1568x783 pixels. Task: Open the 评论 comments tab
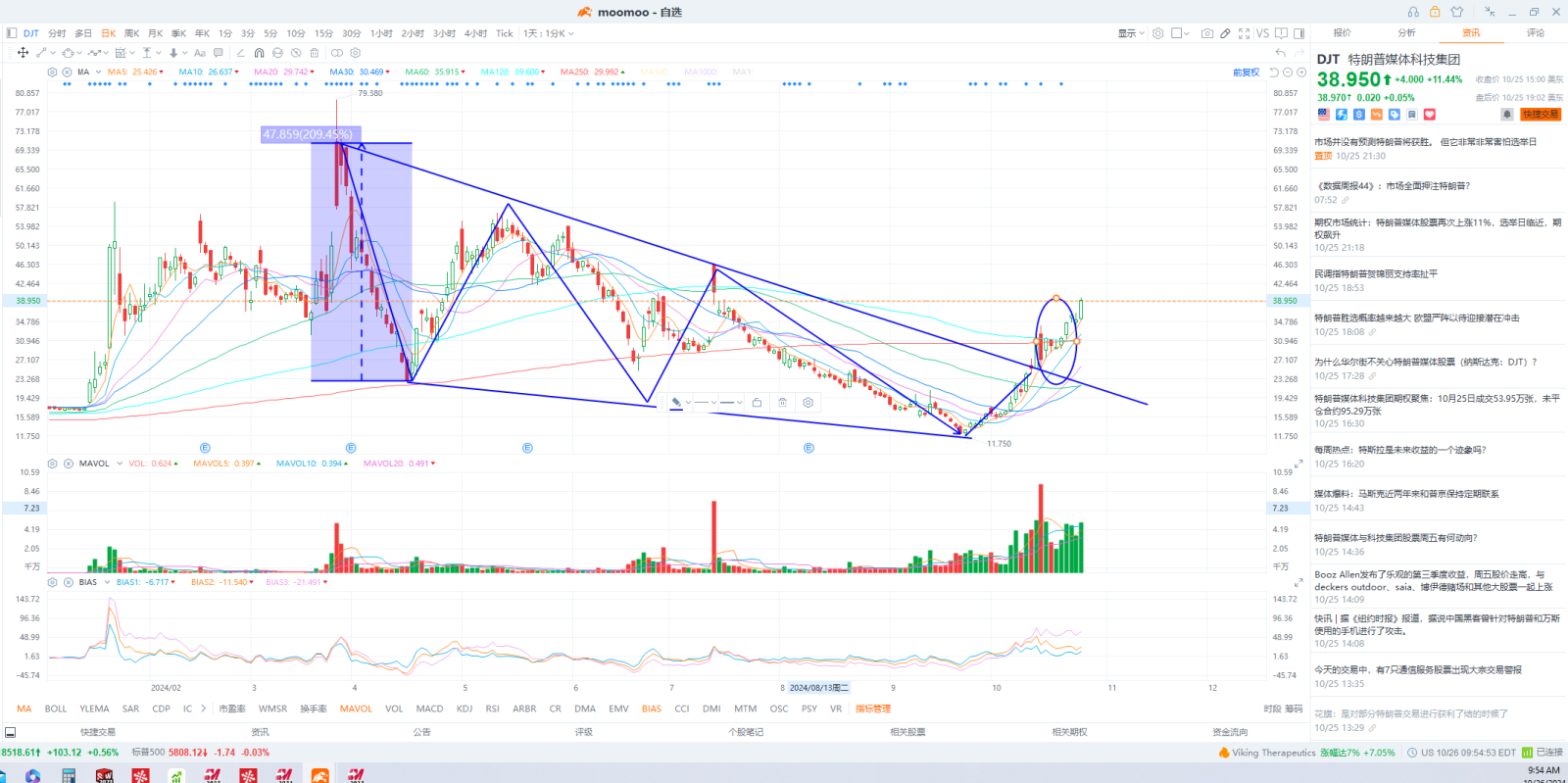point(1536,33)
